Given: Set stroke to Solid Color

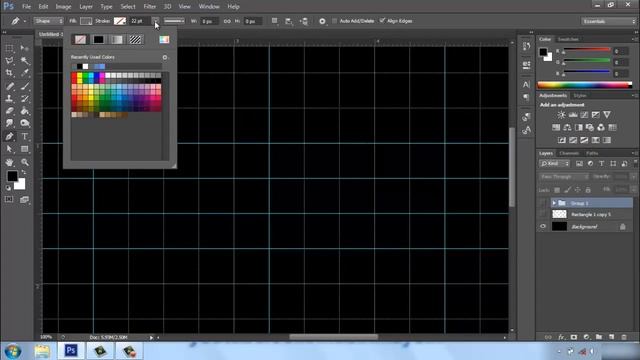Looking at the screenshot, I should click(x=98, y=40).
